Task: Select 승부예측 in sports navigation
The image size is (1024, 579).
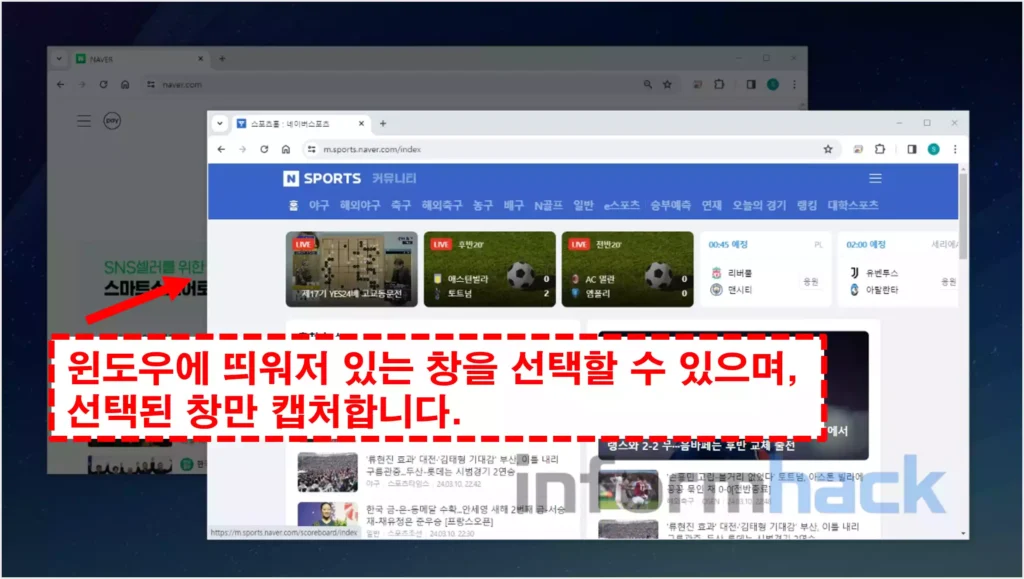Action: 670,206
